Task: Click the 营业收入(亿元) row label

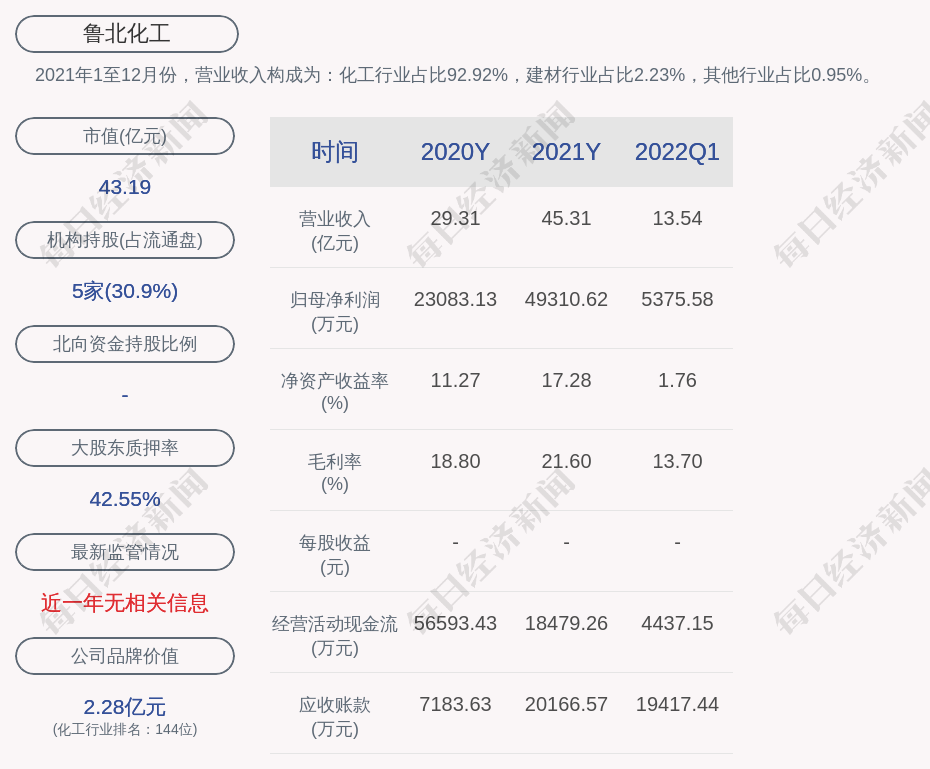Action: point(335,231)
